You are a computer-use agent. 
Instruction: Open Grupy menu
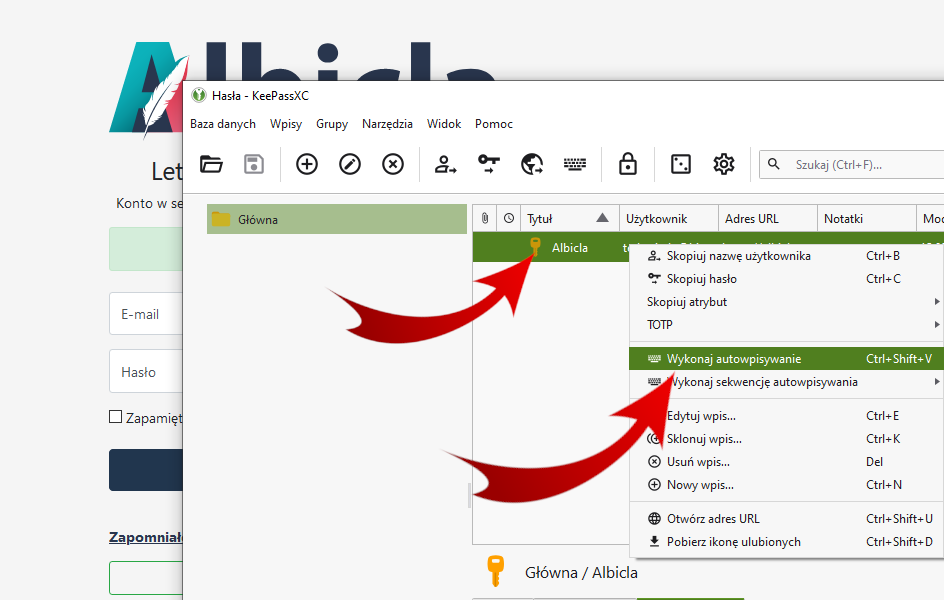pyautogui.click(x=332, y=124)
